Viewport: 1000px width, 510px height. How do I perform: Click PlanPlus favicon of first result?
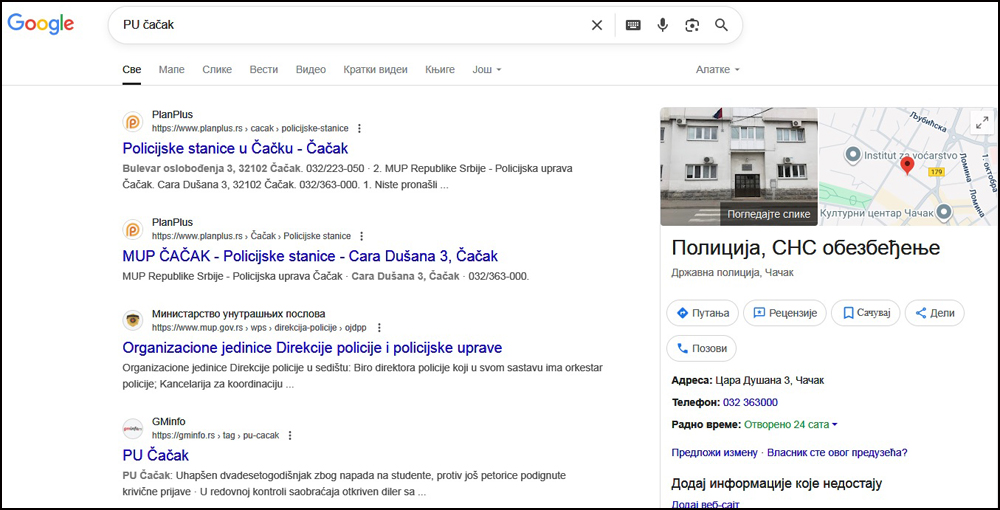133,121
